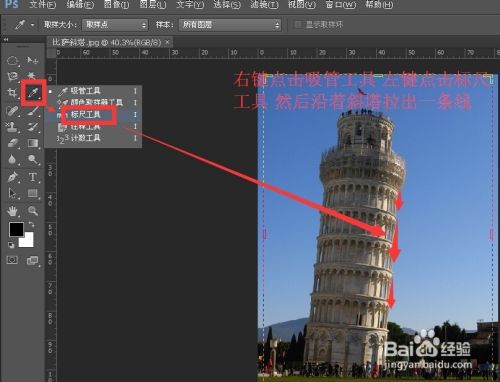Image resolution: width=500 pixels, height=382 pixels.
Task: Toggle Quick Mask mode
Action: [13, 260]
